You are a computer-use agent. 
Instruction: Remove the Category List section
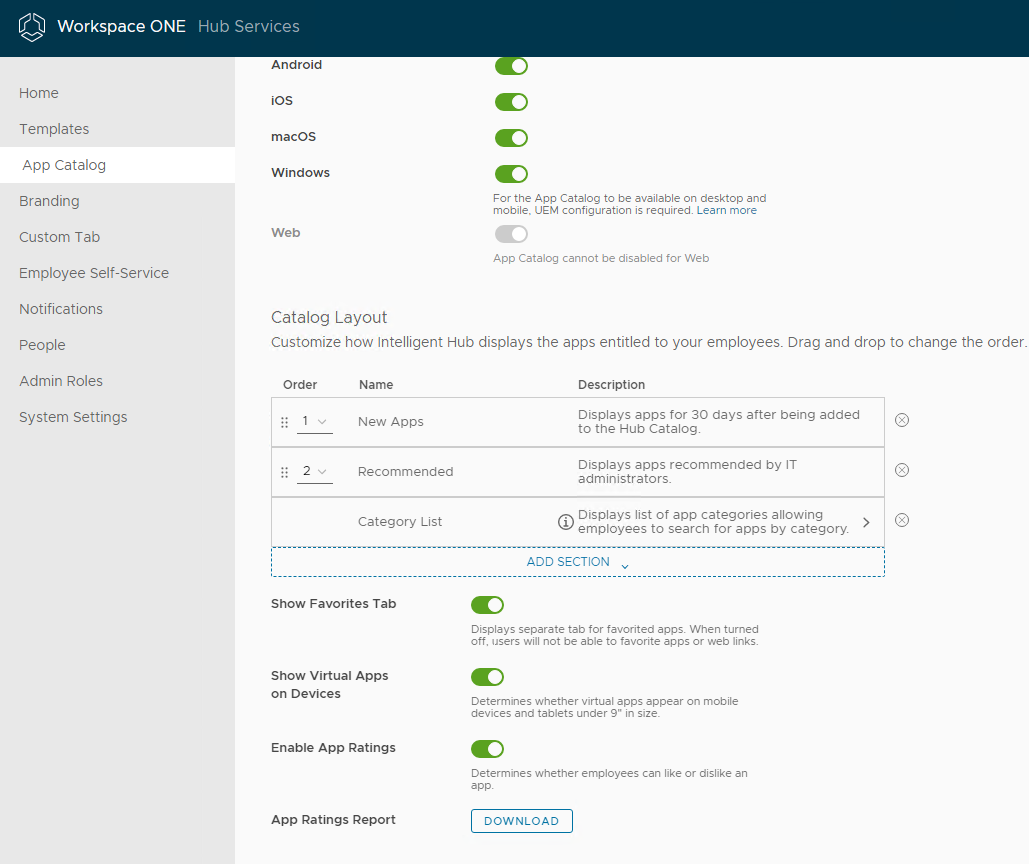click(x=902, y=520)
